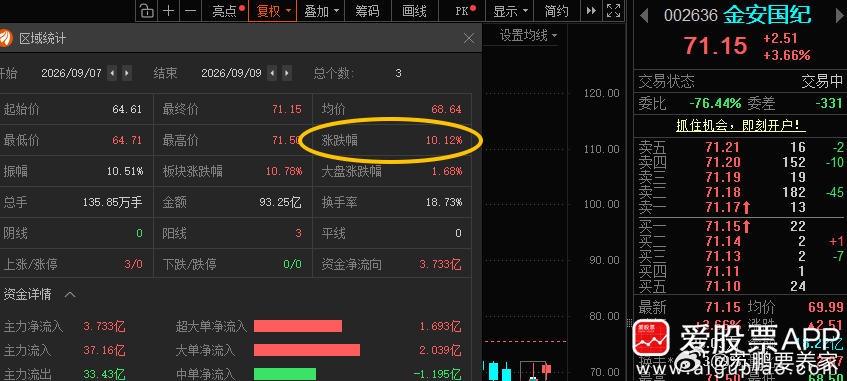The height and width of the screenshot is (381, 847).
Task: Collapse the 资金详情 section
Action: click(70, 295)
